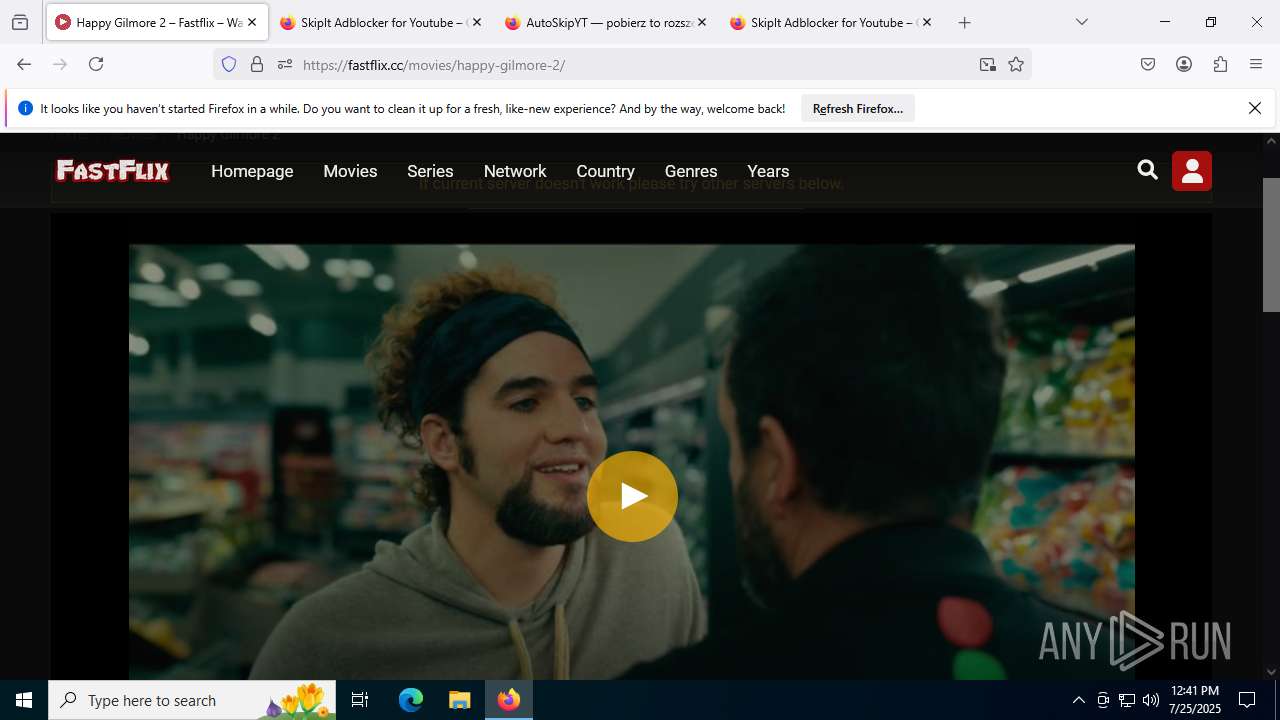Screen dimensions: 1280x720
Task: Open the Firefox View button
Action: tap(20, 22)
